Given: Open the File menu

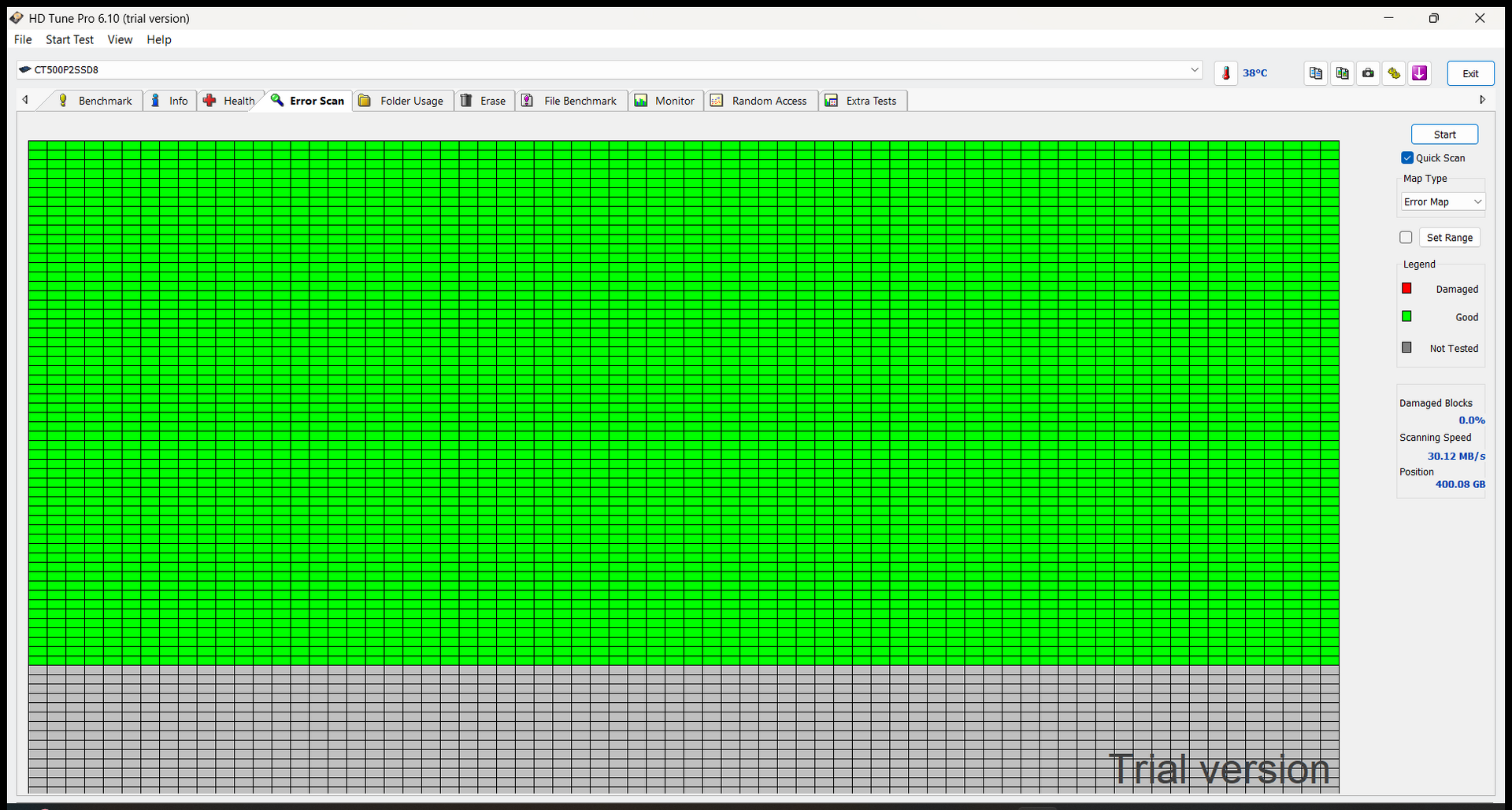Looking at the screenshot, I should (x=23, y=39).
